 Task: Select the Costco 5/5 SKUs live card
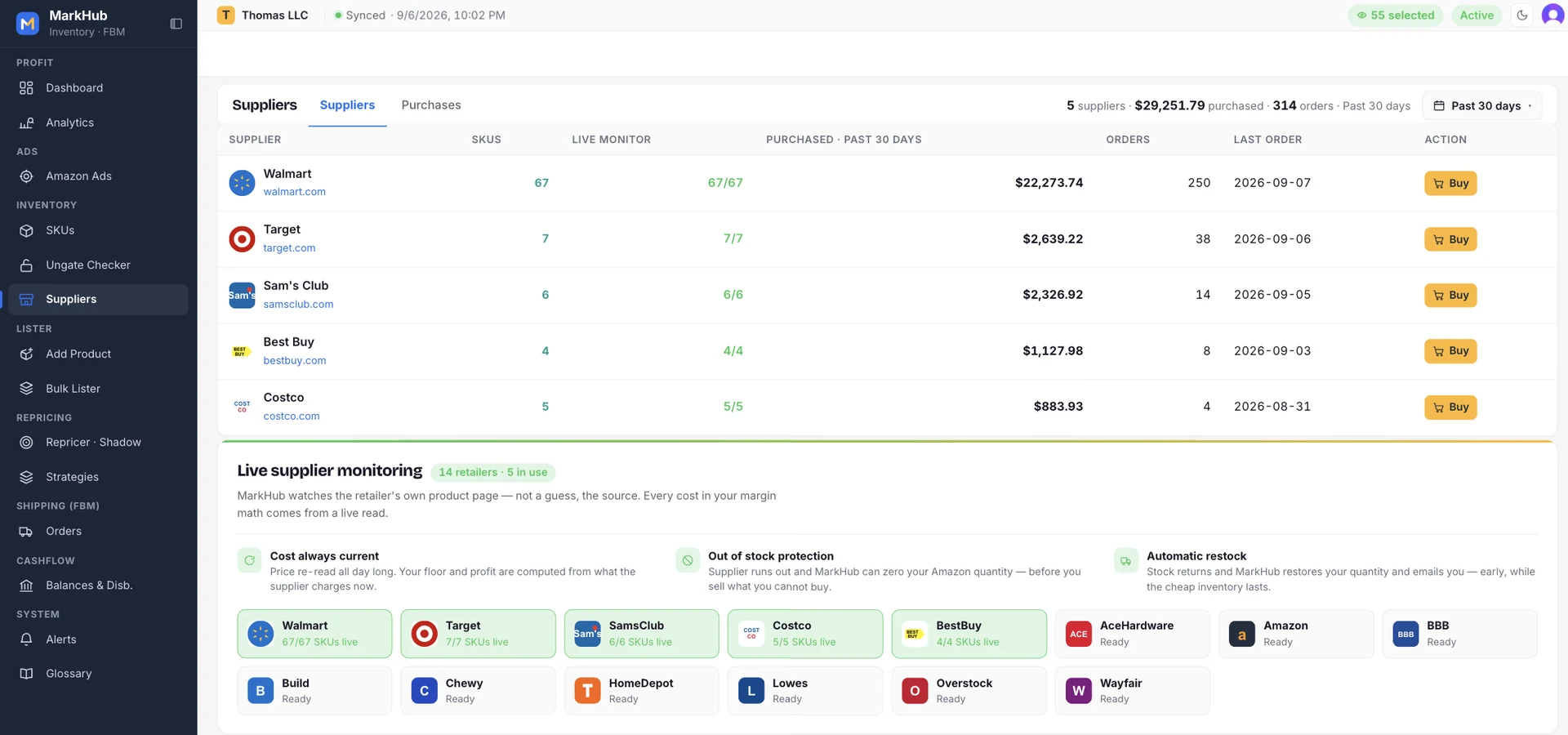(x=805, y=634)
